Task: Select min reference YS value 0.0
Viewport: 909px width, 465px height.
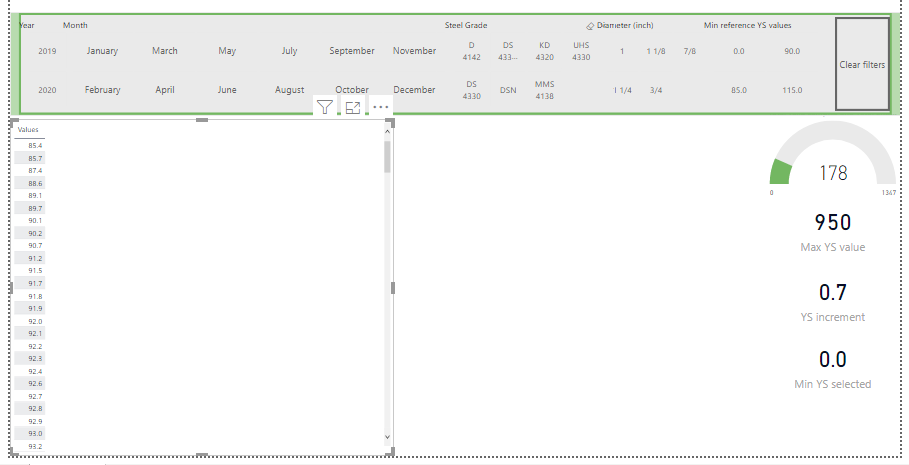Action: click(x=739, y=51)
